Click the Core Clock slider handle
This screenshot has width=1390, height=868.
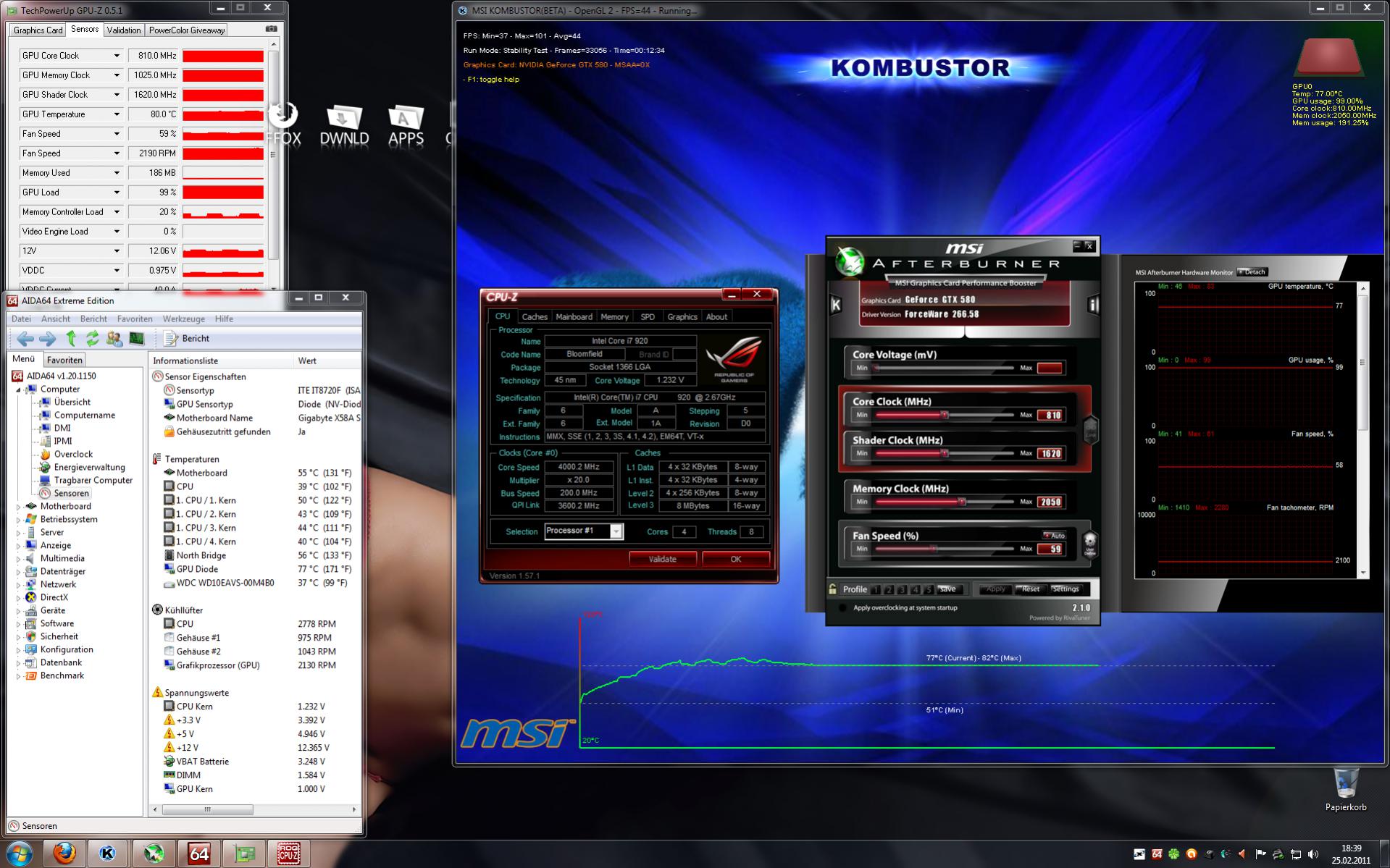944,415
